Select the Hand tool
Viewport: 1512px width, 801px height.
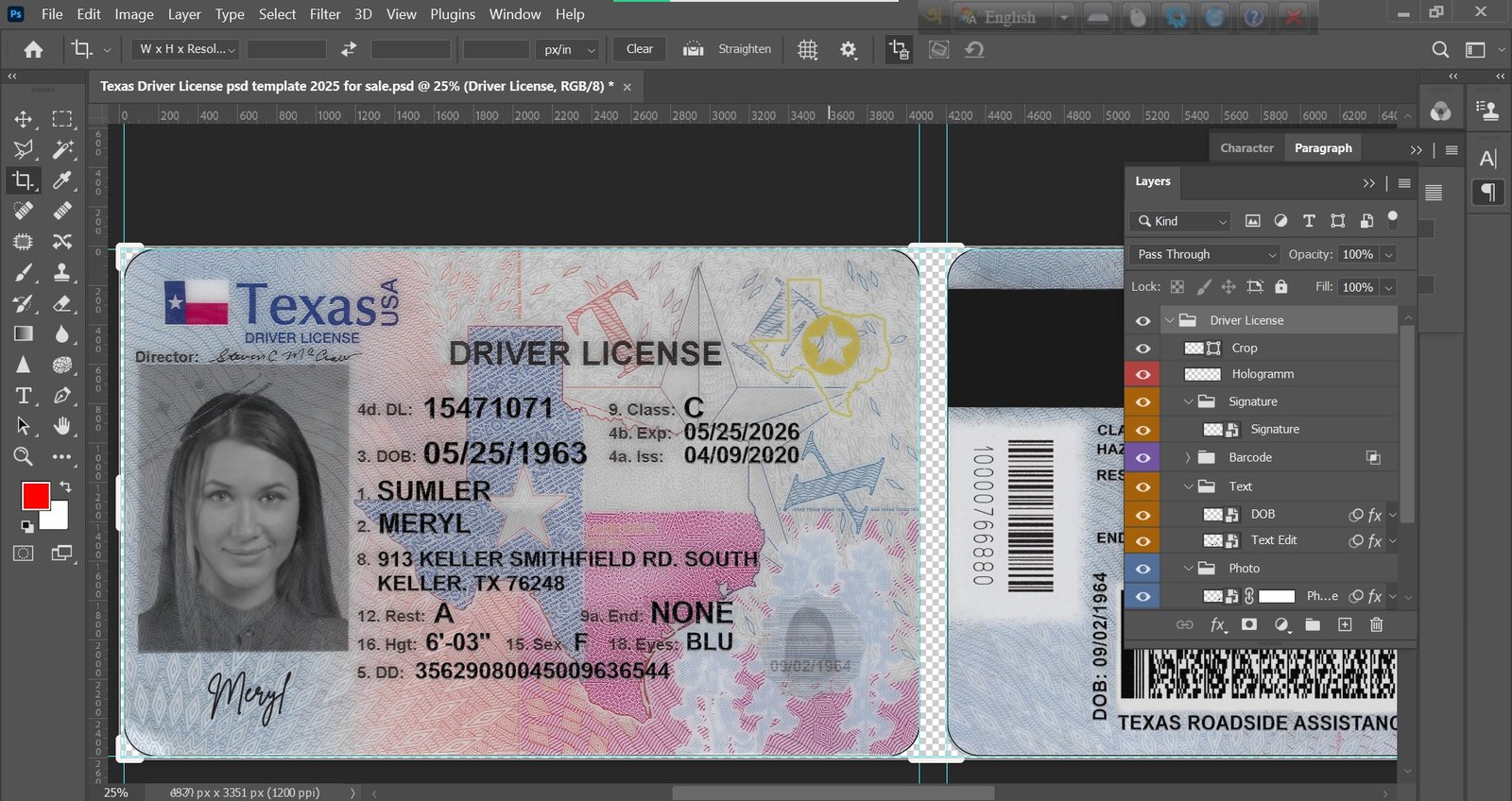coord(62,426)
